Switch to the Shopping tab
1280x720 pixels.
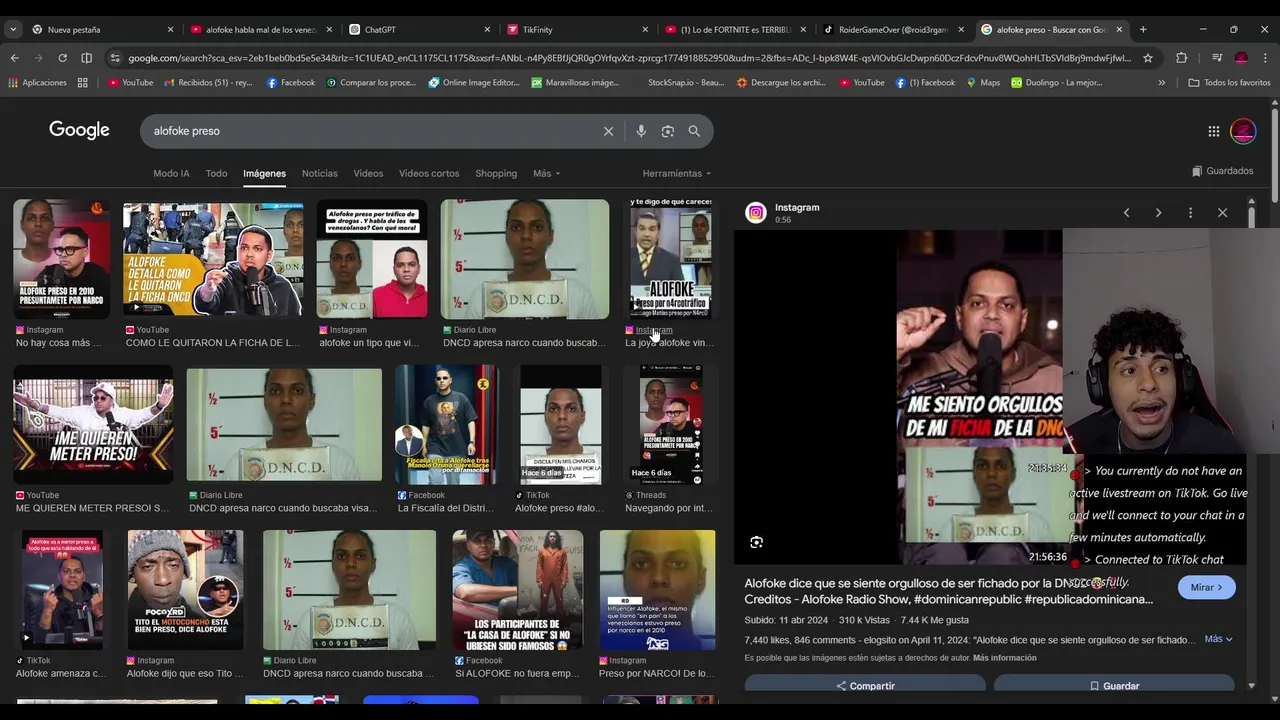[496, 173]
